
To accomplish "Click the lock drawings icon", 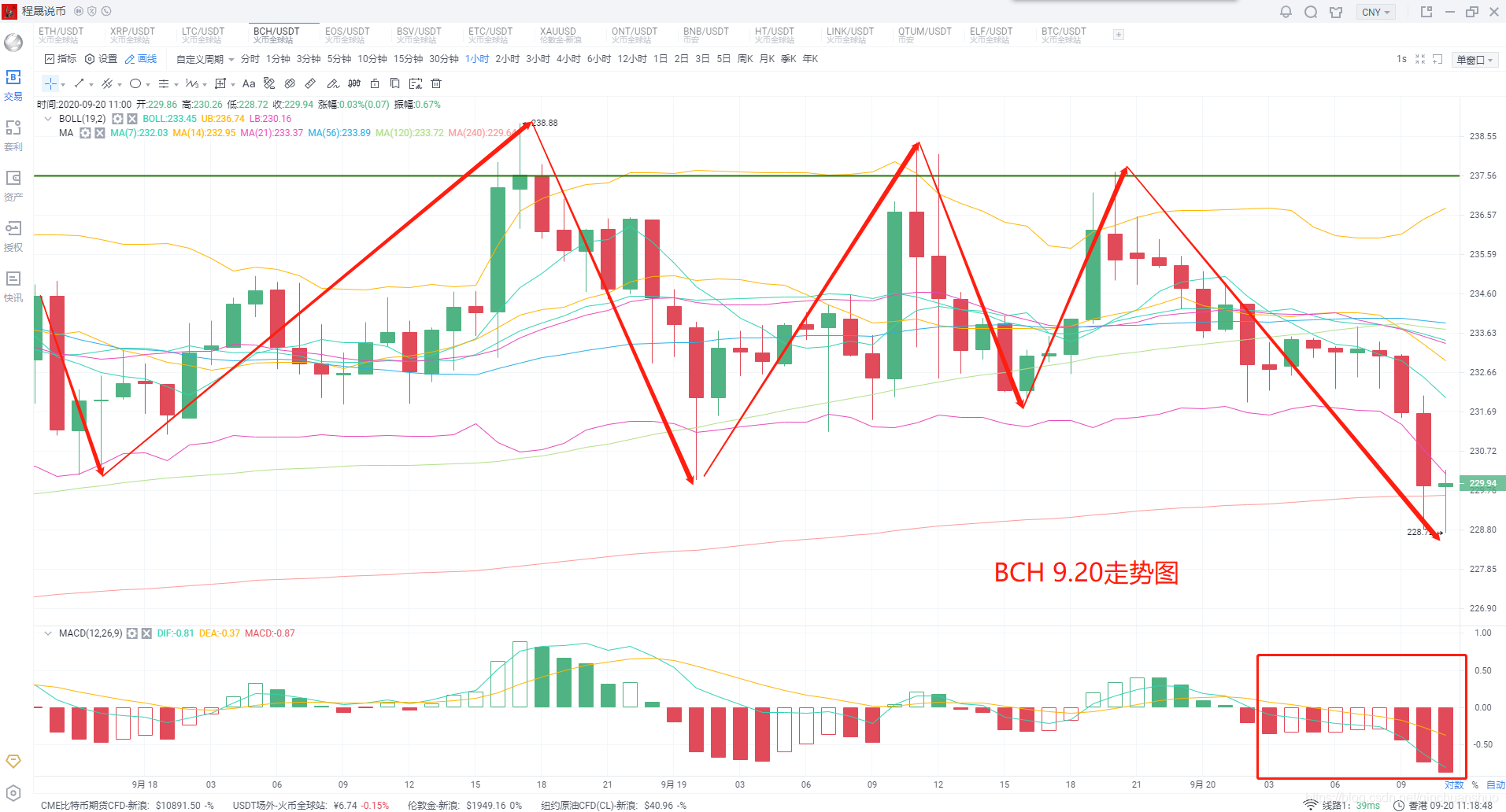I will [x=375, y=83].
